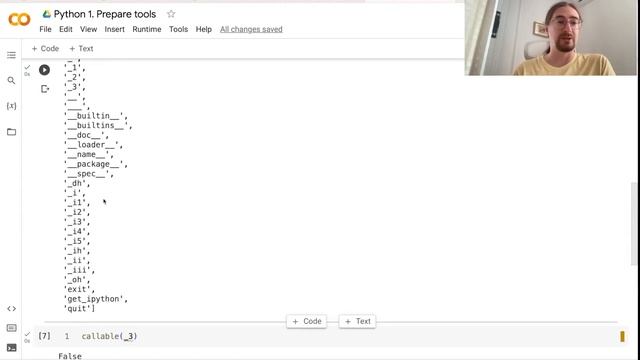Click the '_oh' output line
Image resolution: width=640 pixels, height=360 pixels.
(x=77, y=280)
